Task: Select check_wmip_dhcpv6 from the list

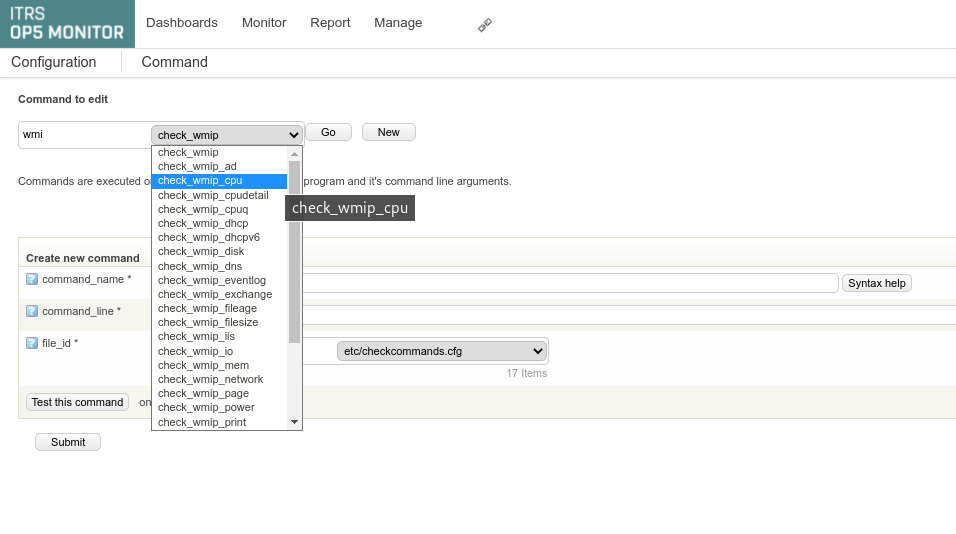Action: [219, 238]
